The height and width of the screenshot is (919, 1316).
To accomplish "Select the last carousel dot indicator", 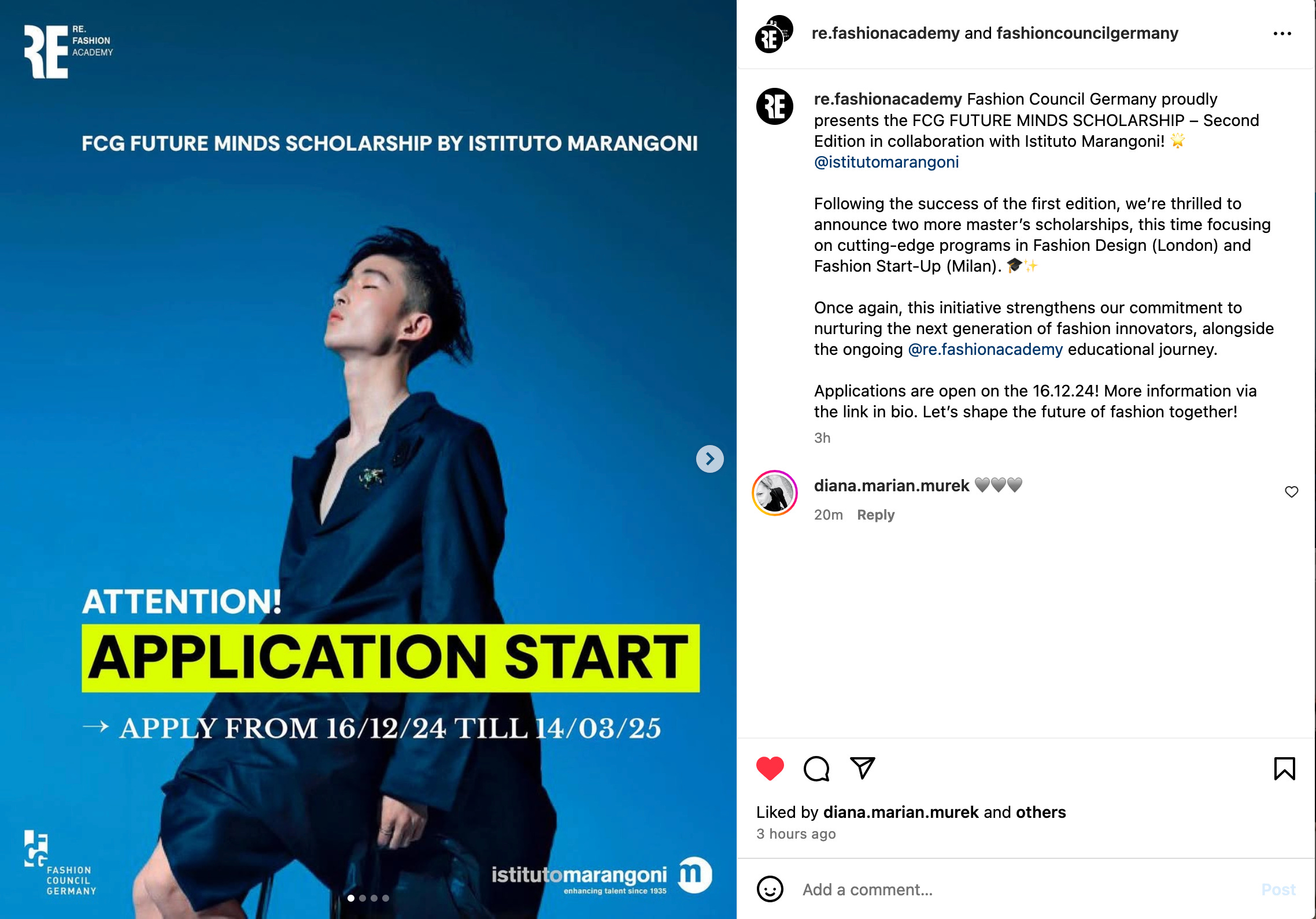I will point(386,898).
